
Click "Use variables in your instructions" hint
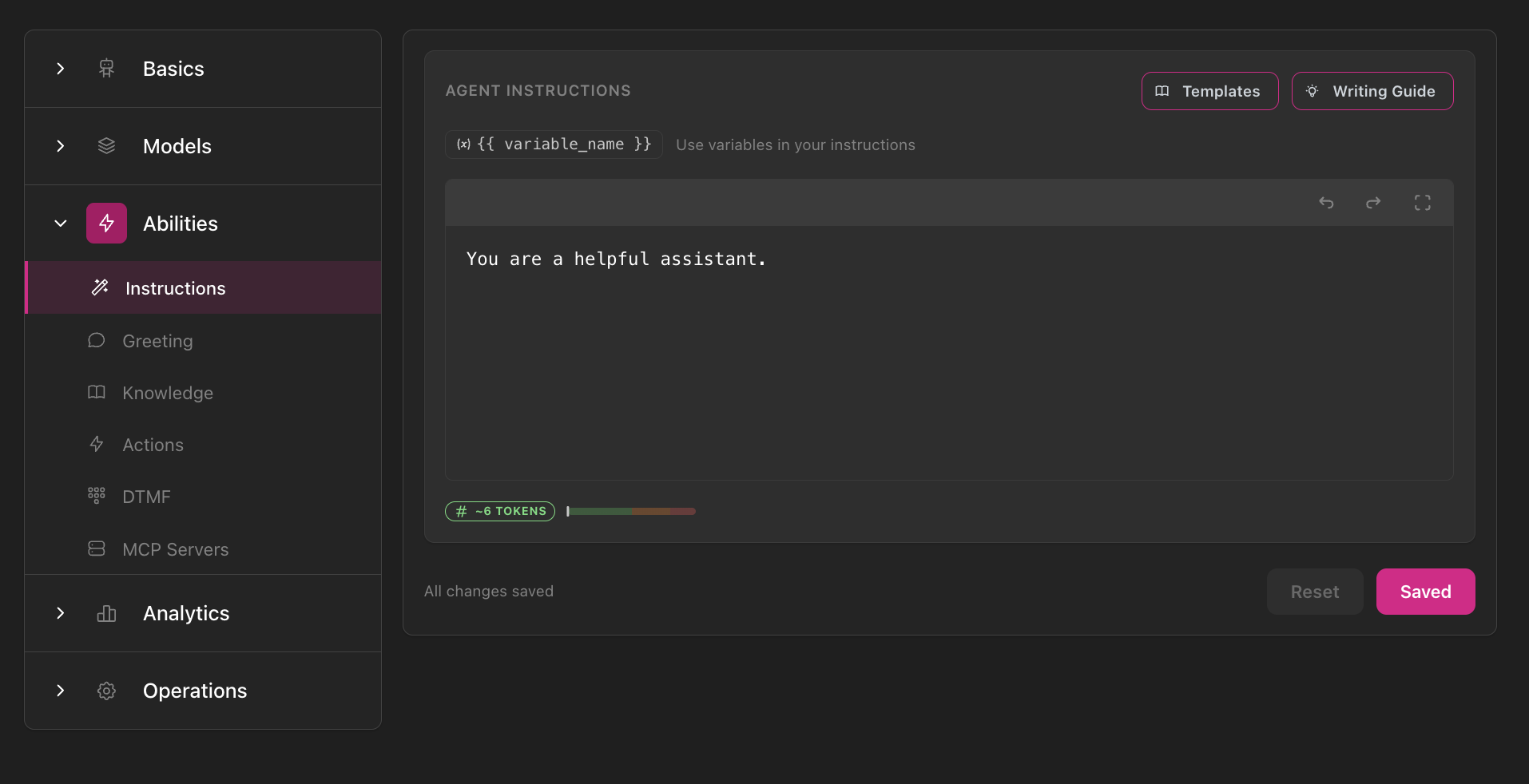pos(796,145)
